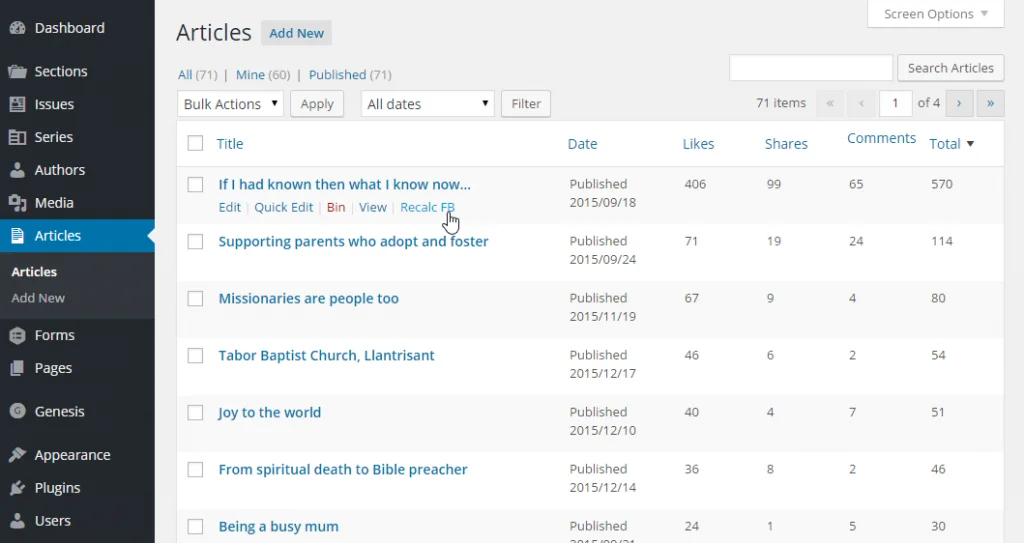1024x543 pixels.
Task: Click the search articles text field
Action: click(x=811, y=68)
